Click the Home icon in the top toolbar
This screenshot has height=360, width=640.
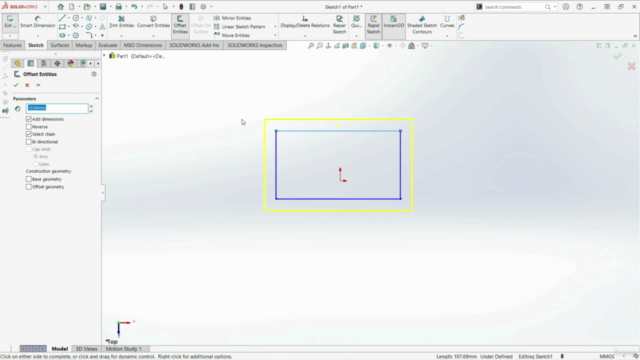point(60,7)
